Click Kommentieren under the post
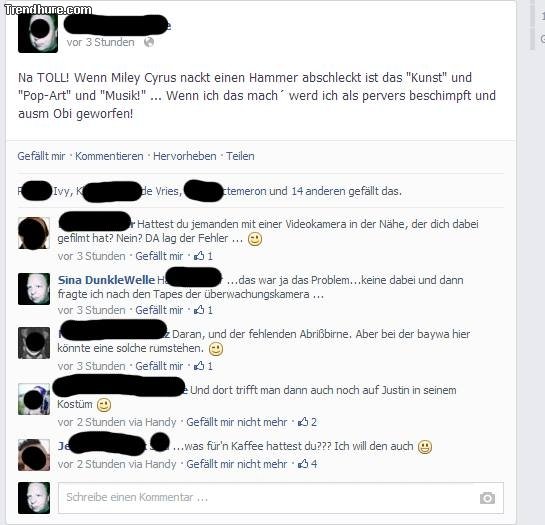The height and width of the screenshot is (525, 545). 109,156
